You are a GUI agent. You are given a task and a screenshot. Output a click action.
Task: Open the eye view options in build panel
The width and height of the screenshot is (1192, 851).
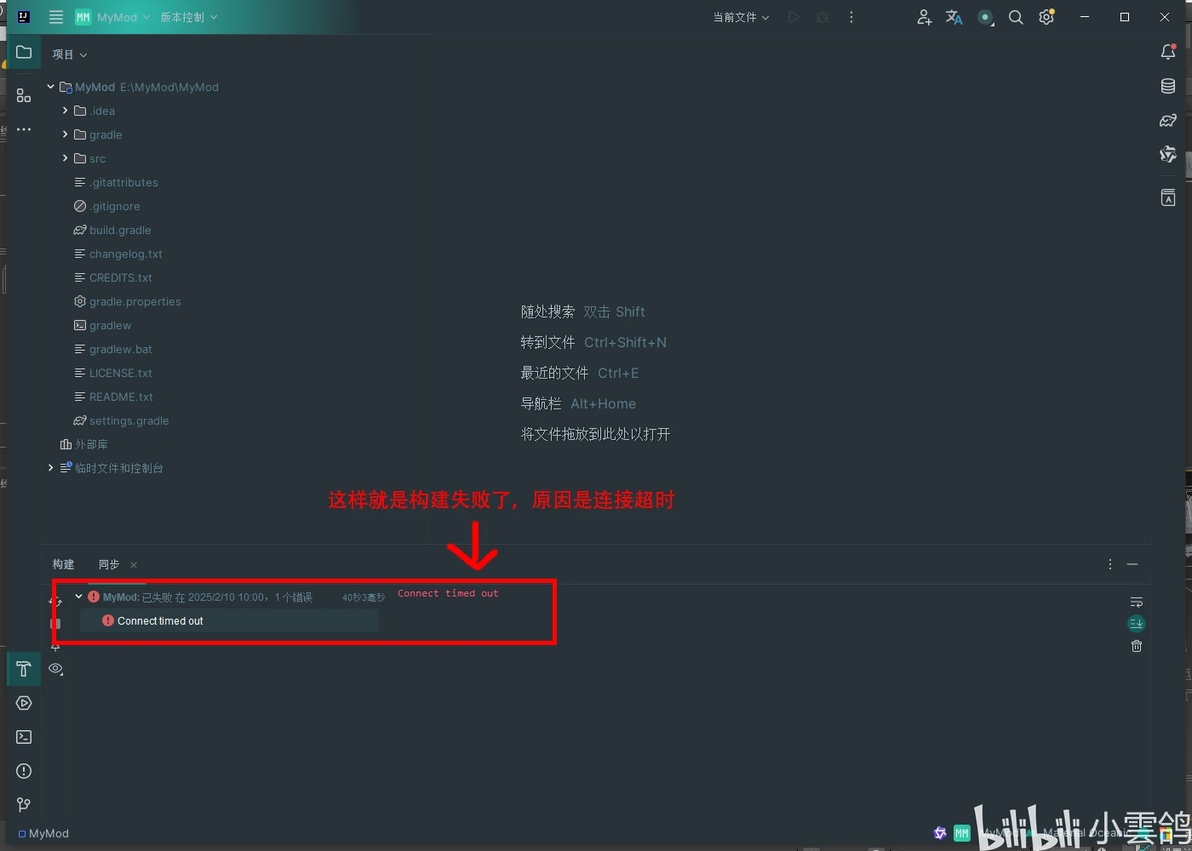pyautogui.click(x=55, y=668)
